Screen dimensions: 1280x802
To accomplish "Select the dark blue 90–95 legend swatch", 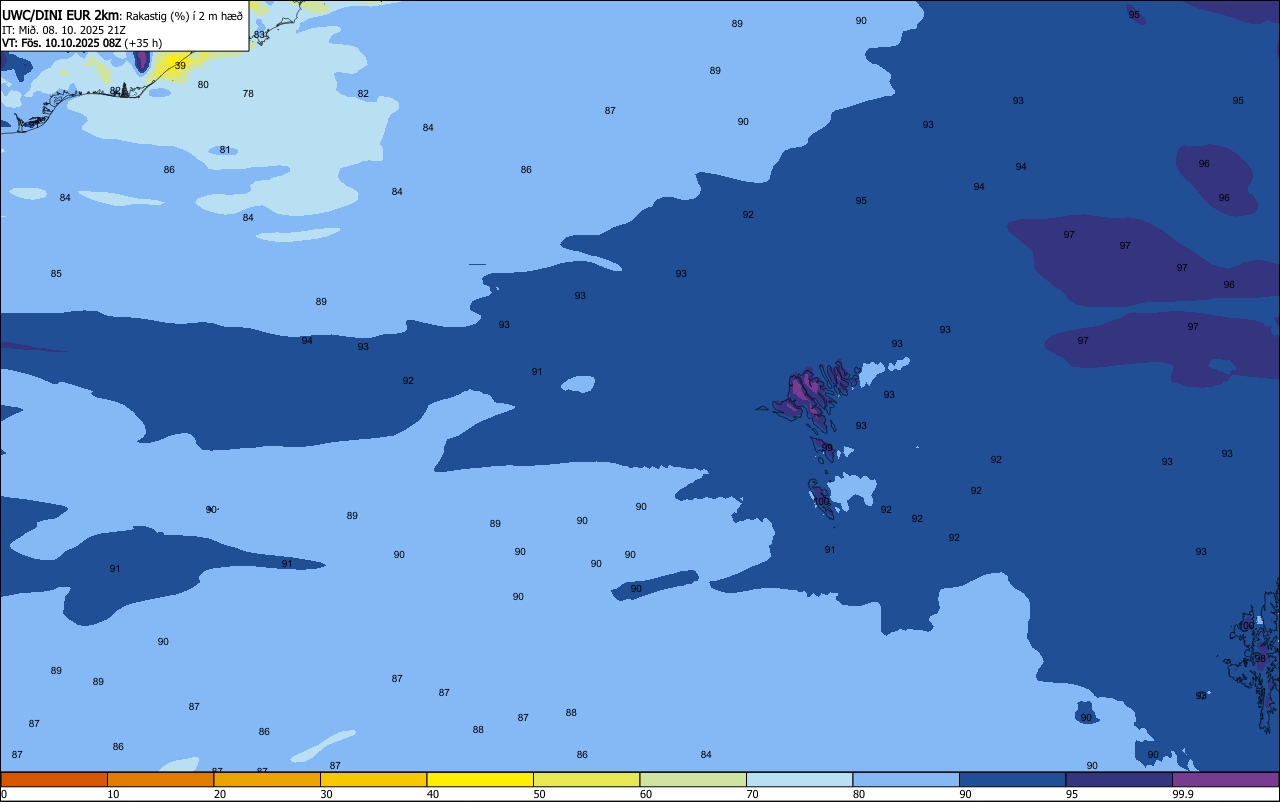I will (x=1012, y=779).
